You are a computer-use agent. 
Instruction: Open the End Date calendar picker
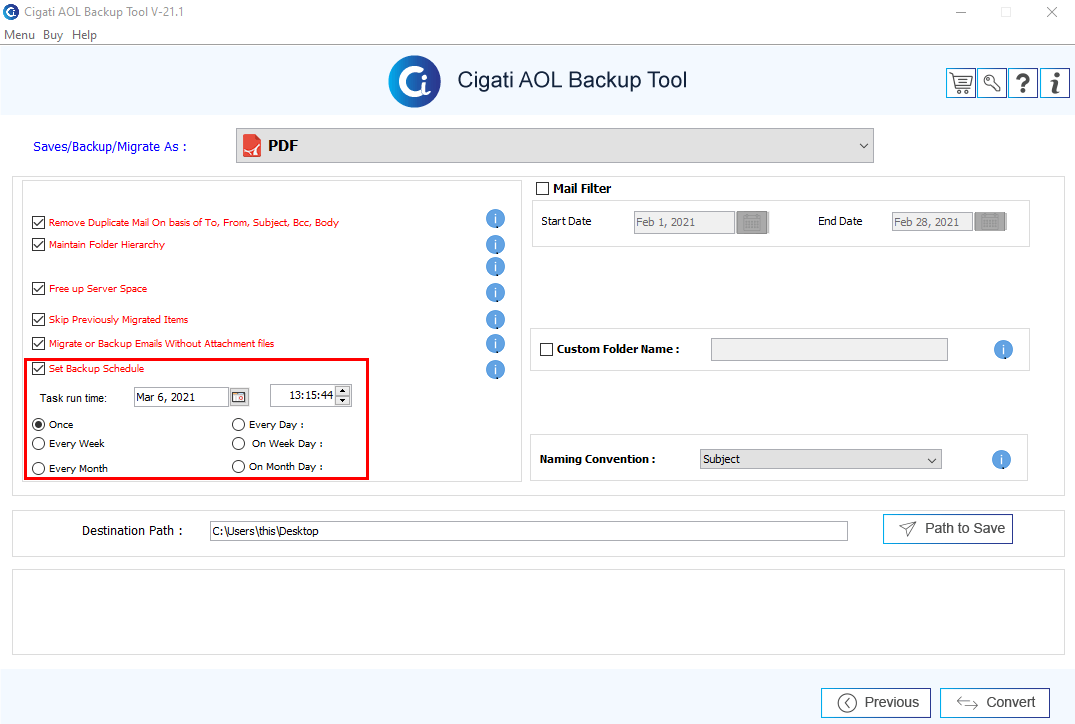point(989,221)
